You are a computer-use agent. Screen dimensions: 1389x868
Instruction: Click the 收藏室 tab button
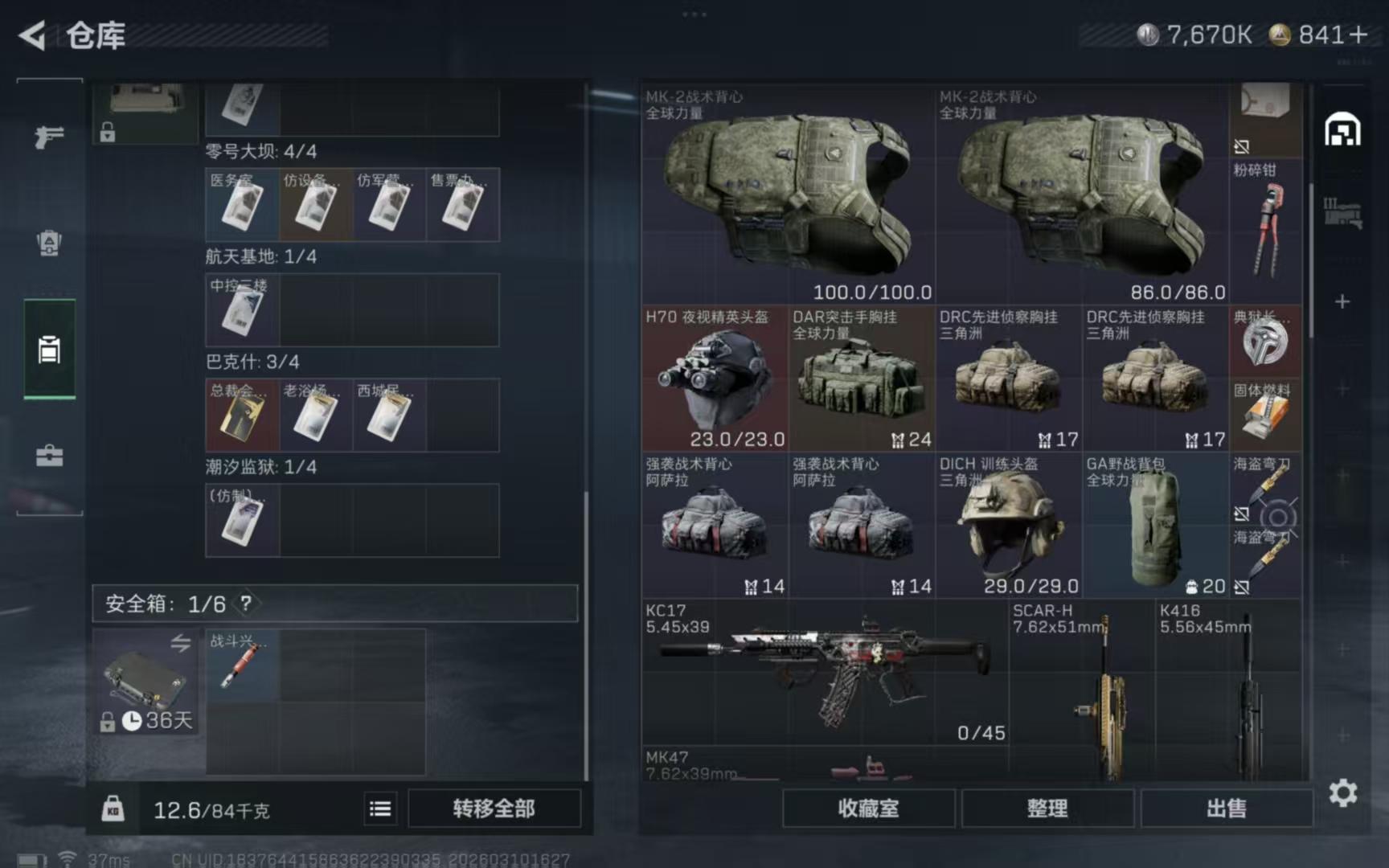click(x=868, y=809)
